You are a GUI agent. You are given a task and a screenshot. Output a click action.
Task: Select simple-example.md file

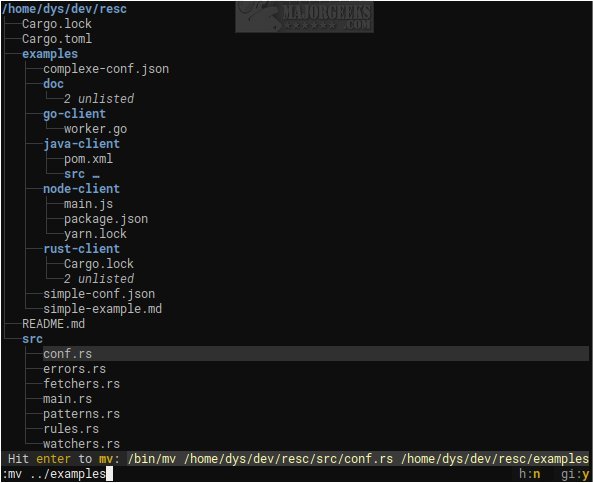tap(102, 309)
